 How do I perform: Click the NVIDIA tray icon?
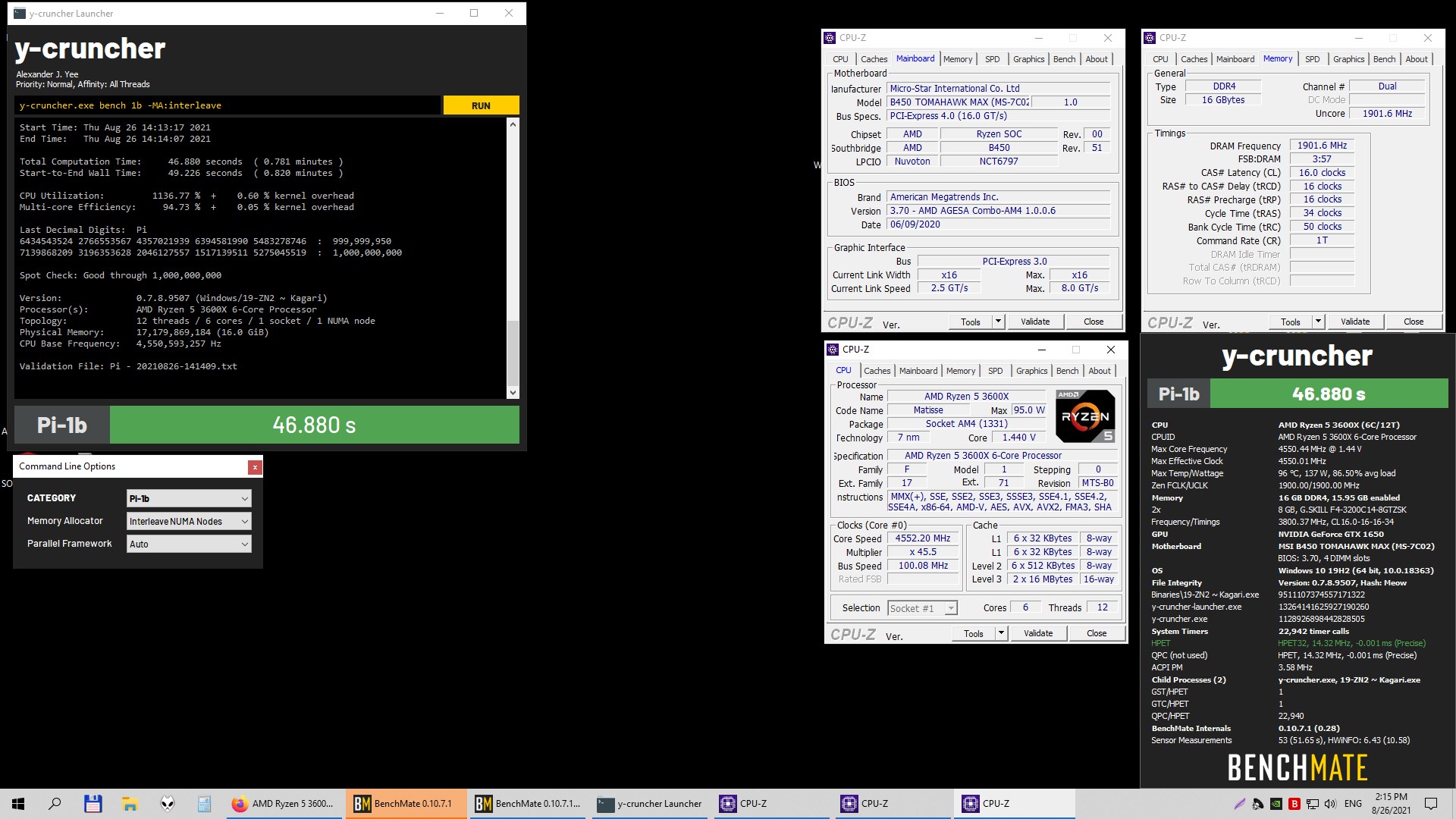click(x=1276, y=804)
